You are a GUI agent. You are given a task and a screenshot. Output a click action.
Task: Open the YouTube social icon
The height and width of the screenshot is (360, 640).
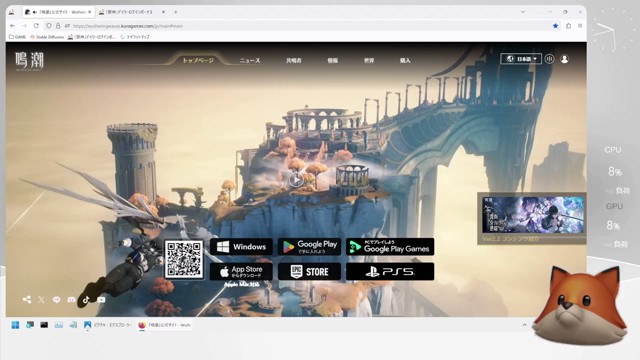point(101,300)
